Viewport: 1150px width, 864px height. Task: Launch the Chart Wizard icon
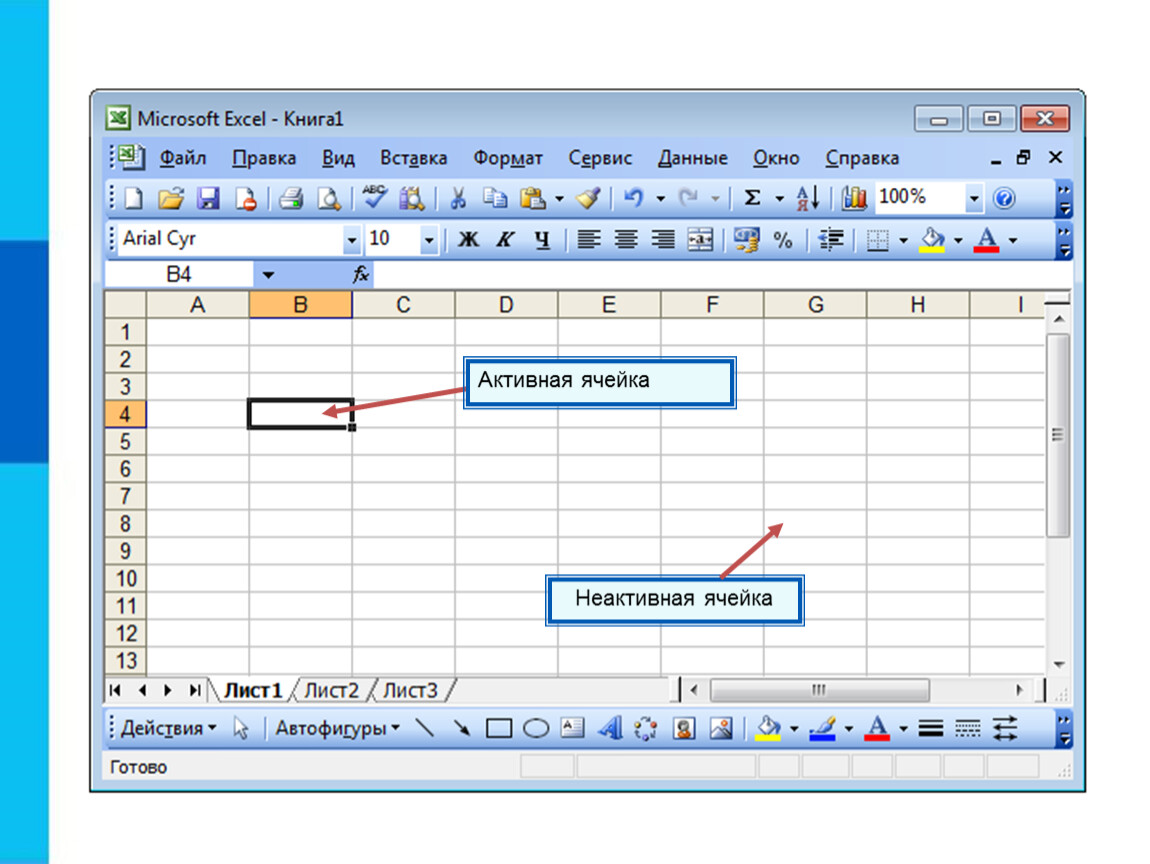coord(854,198)
